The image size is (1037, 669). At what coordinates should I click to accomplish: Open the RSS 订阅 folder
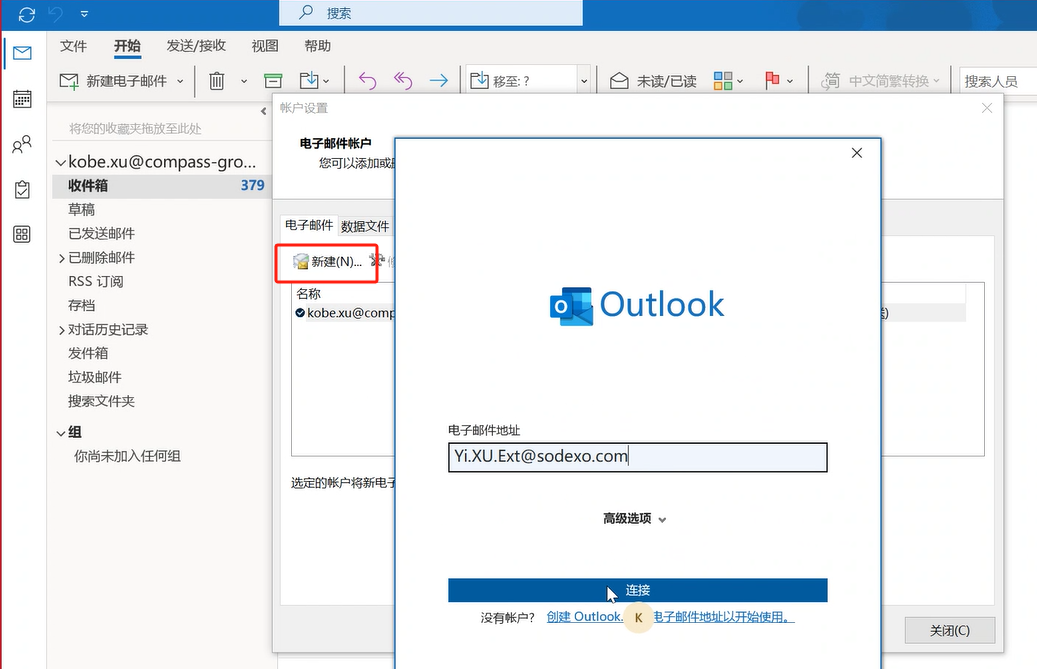95,281
